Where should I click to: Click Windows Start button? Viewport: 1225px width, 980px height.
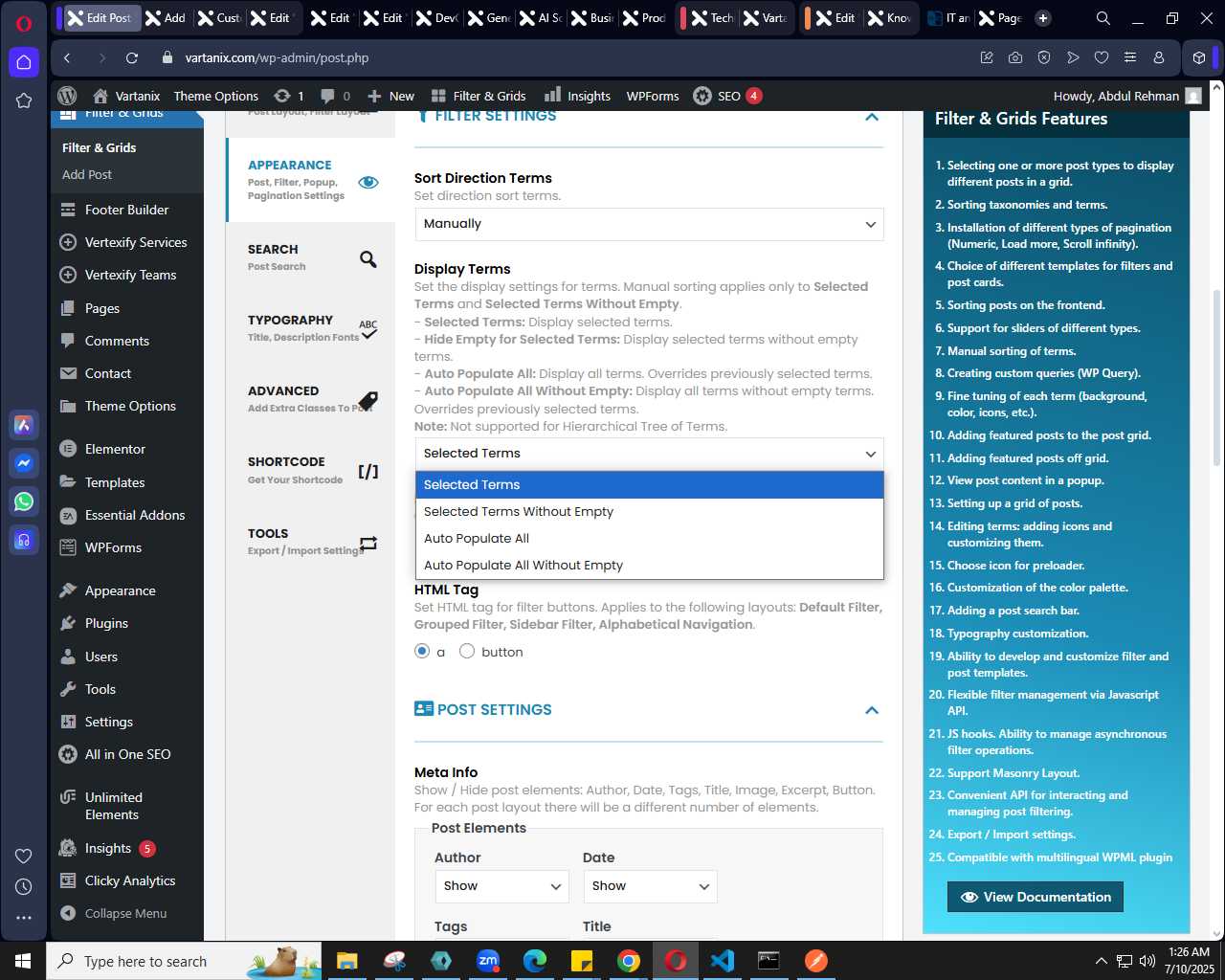point(23,961)
